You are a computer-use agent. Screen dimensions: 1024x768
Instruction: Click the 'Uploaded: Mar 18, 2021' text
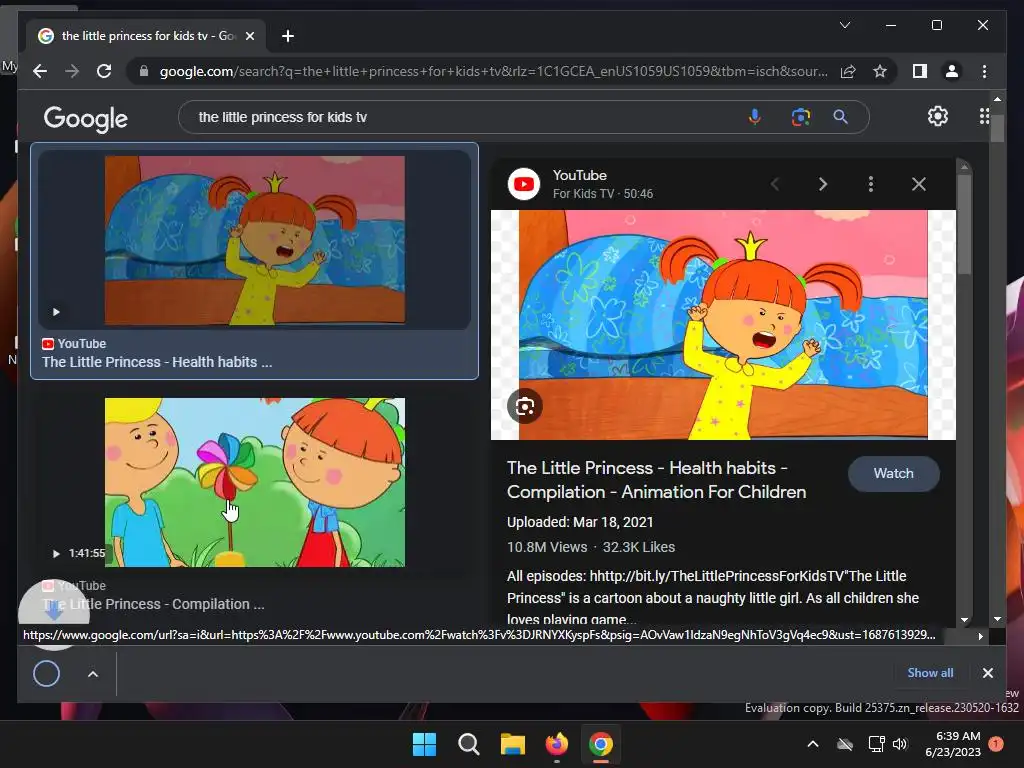pyautogui.click(x=580, y=522)
